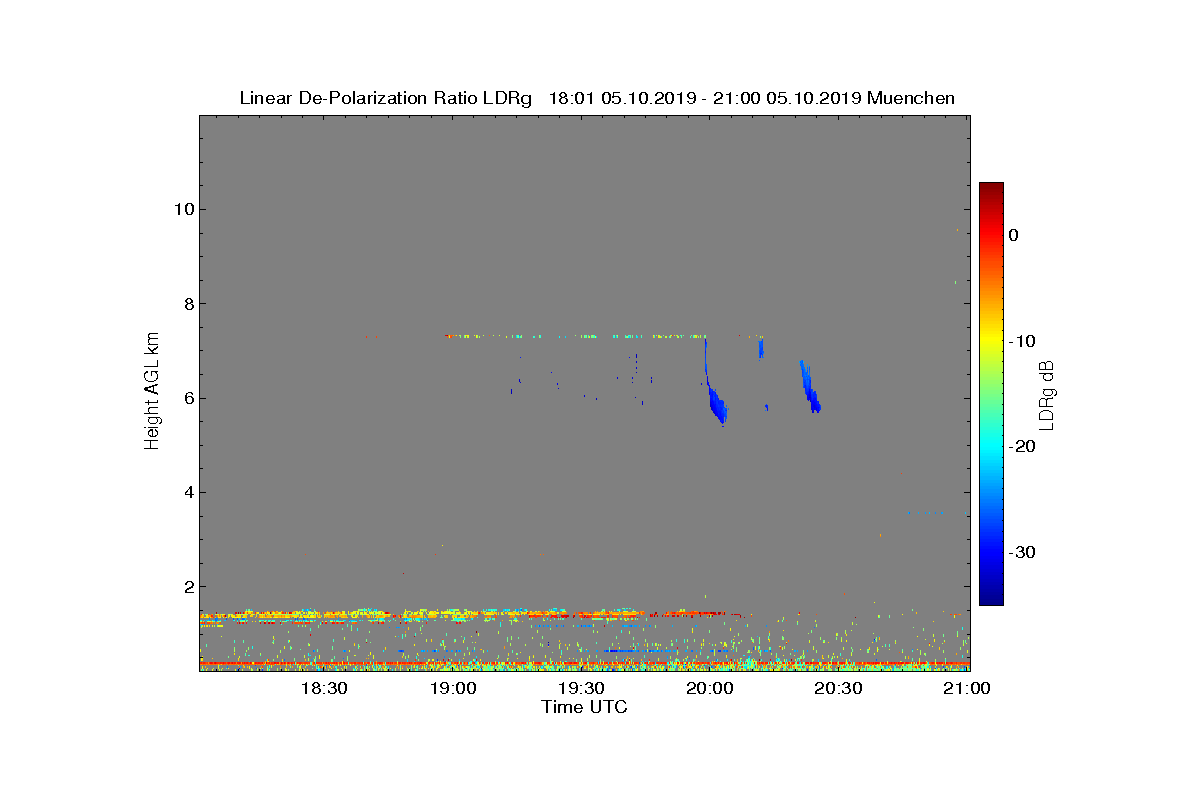Click the 'LDRg dB' colorbar title

(x=1047, y=395)
